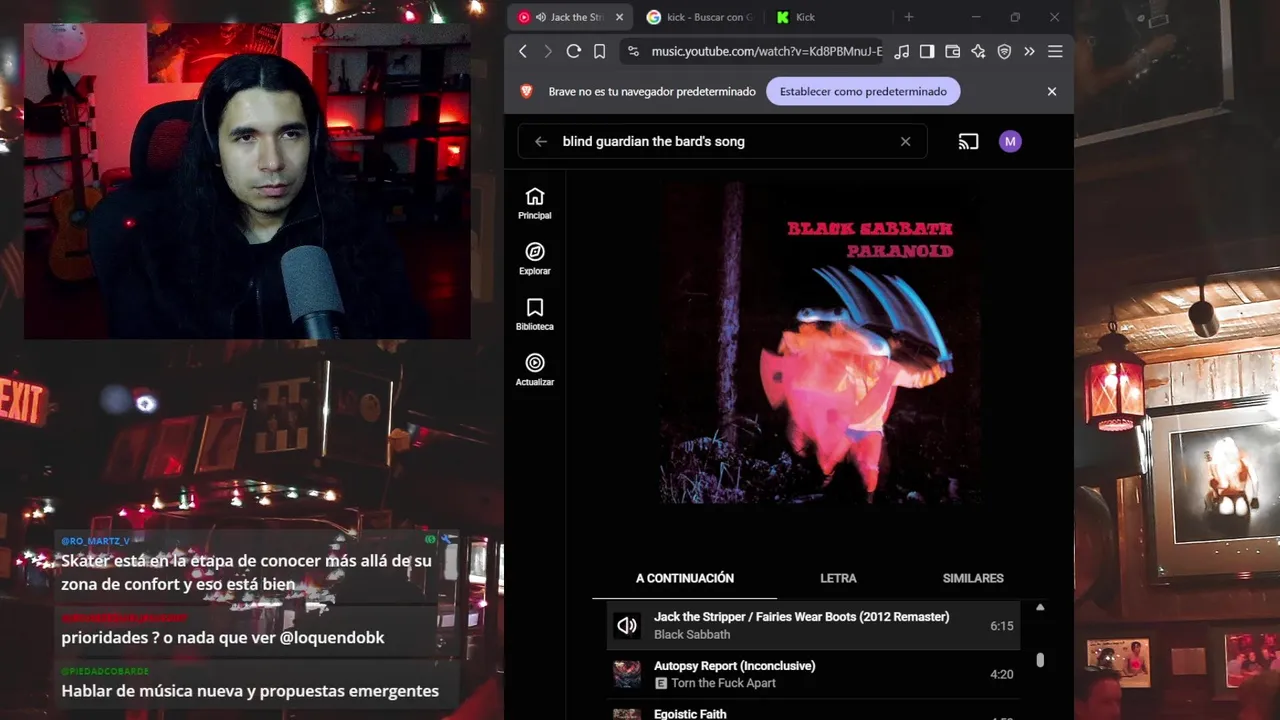Open Brave main hamburger menu

(1055, 51)
